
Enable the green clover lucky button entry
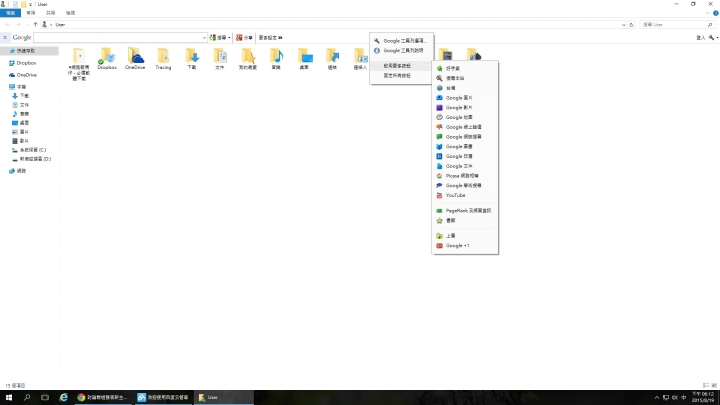pyautogui.click(x=465, y=68)
